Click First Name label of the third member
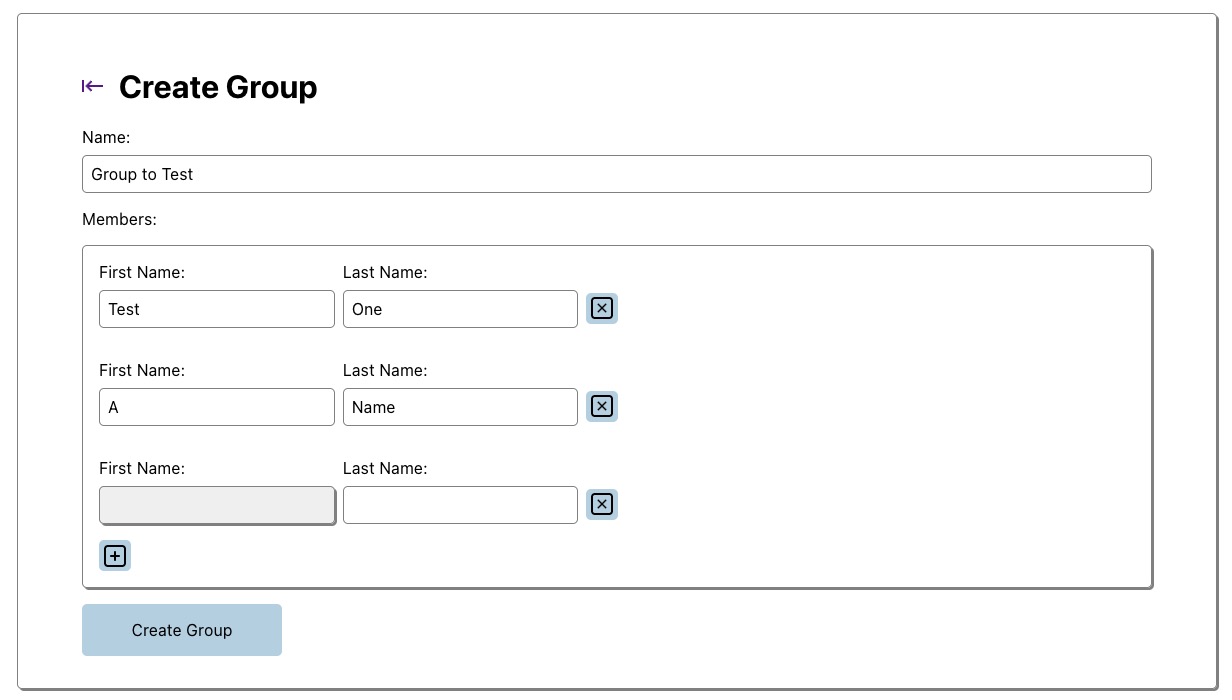1232x700 pixels. click(142, 468)
